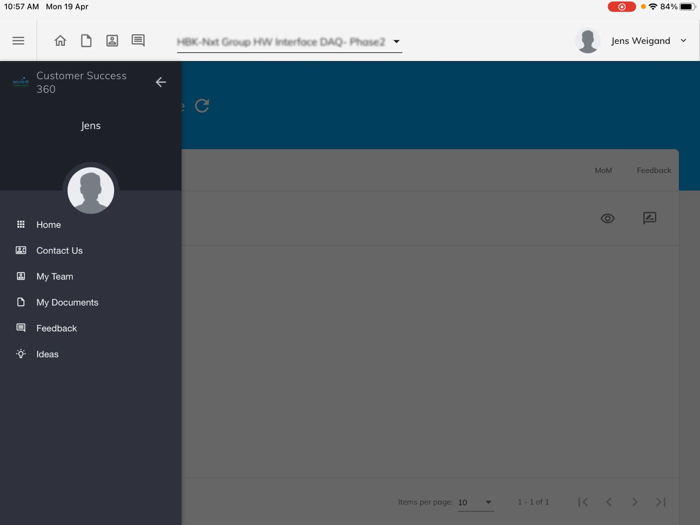Image resolution: width=700 pixels, height=525 pixels.
Task: Click the Feedback column header
Action: click(x=654, y=171)
